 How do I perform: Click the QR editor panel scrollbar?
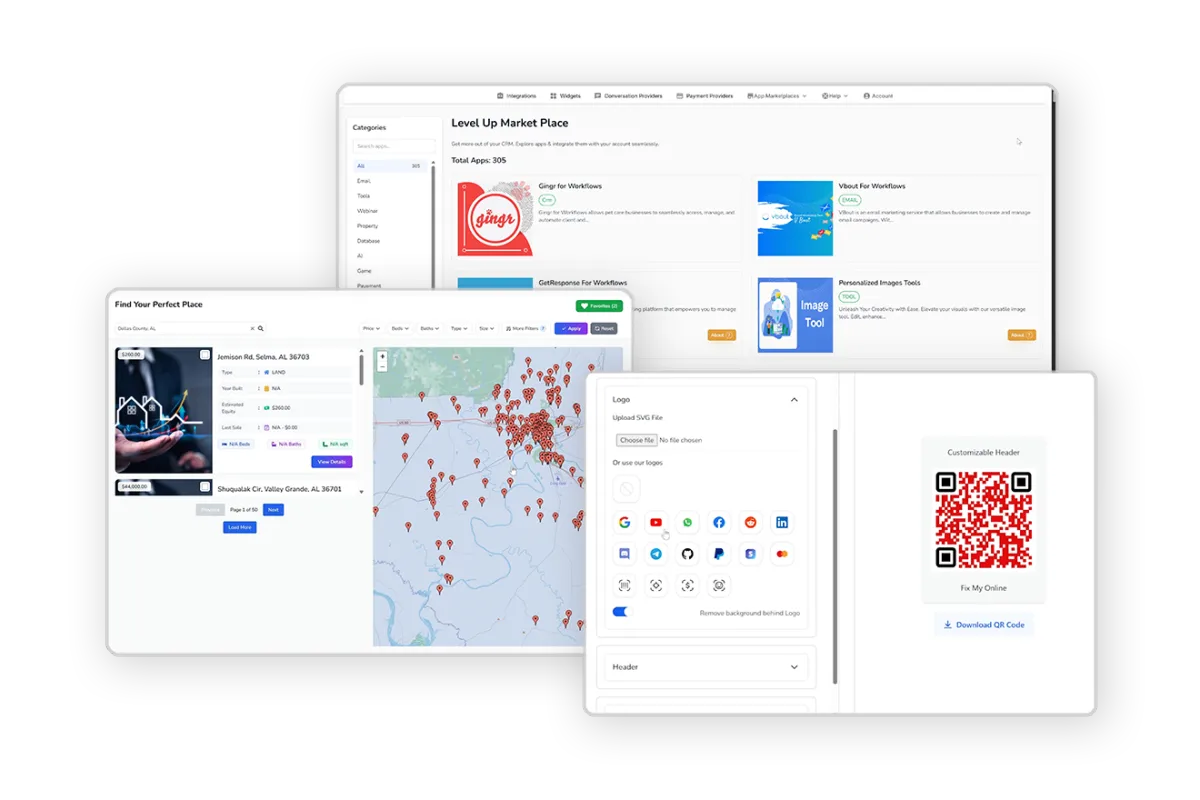tap(836, 557)
